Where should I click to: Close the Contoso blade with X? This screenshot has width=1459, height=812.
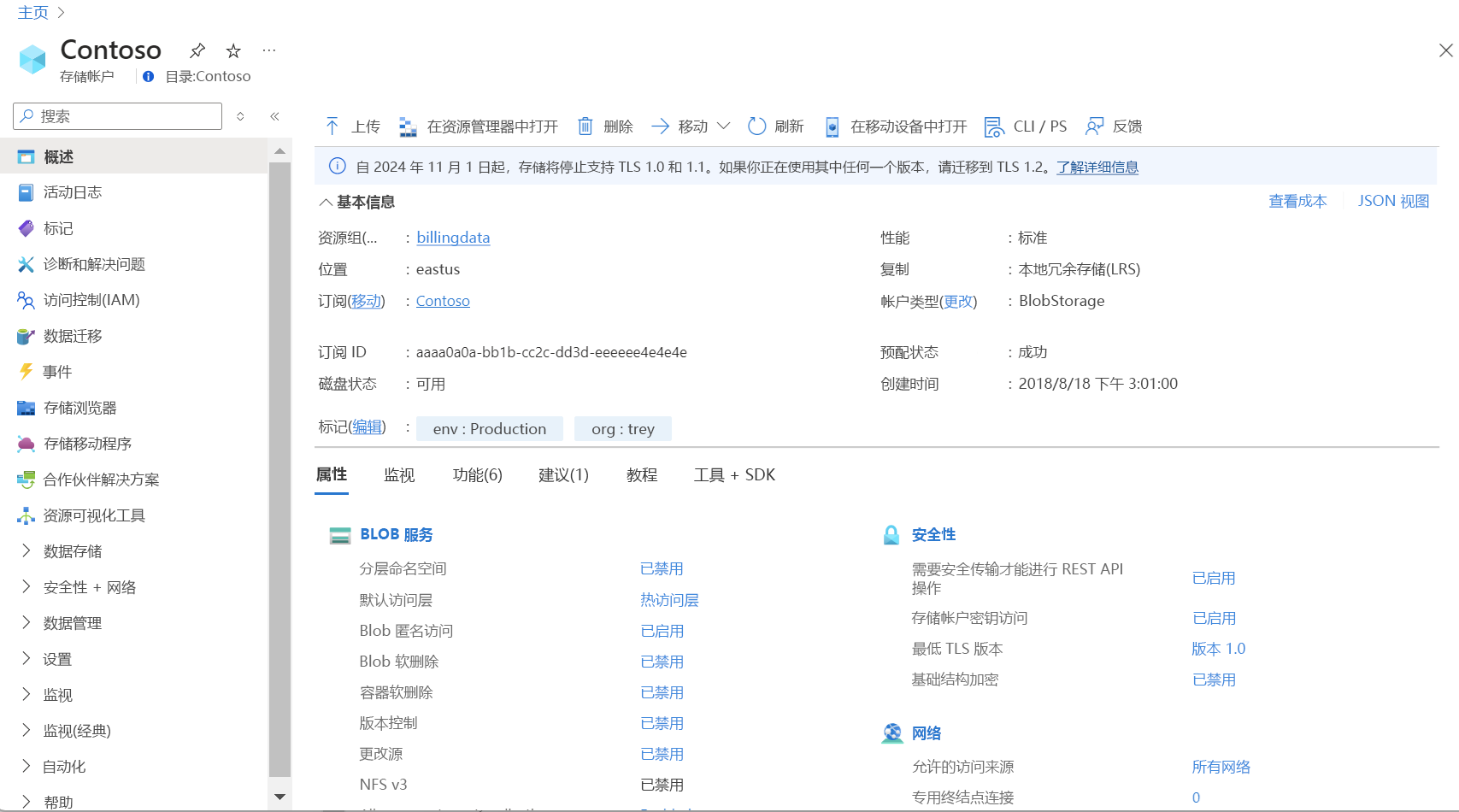pyautogui.click(x=1446, y=50)
